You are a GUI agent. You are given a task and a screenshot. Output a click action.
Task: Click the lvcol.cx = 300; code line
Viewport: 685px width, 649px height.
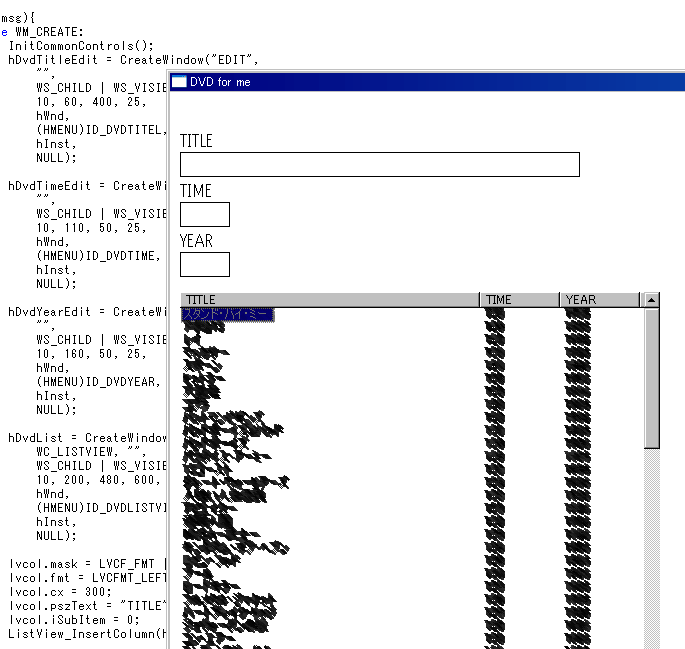(x=60, y=592)
